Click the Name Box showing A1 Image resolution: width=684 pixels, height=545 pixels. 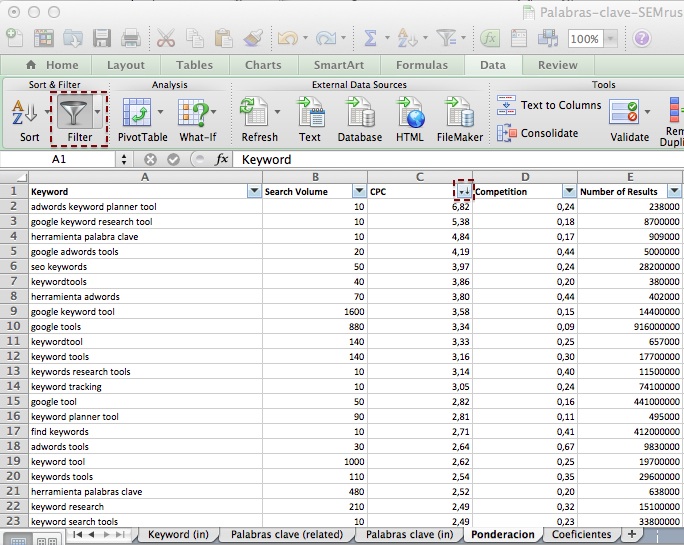58,159
